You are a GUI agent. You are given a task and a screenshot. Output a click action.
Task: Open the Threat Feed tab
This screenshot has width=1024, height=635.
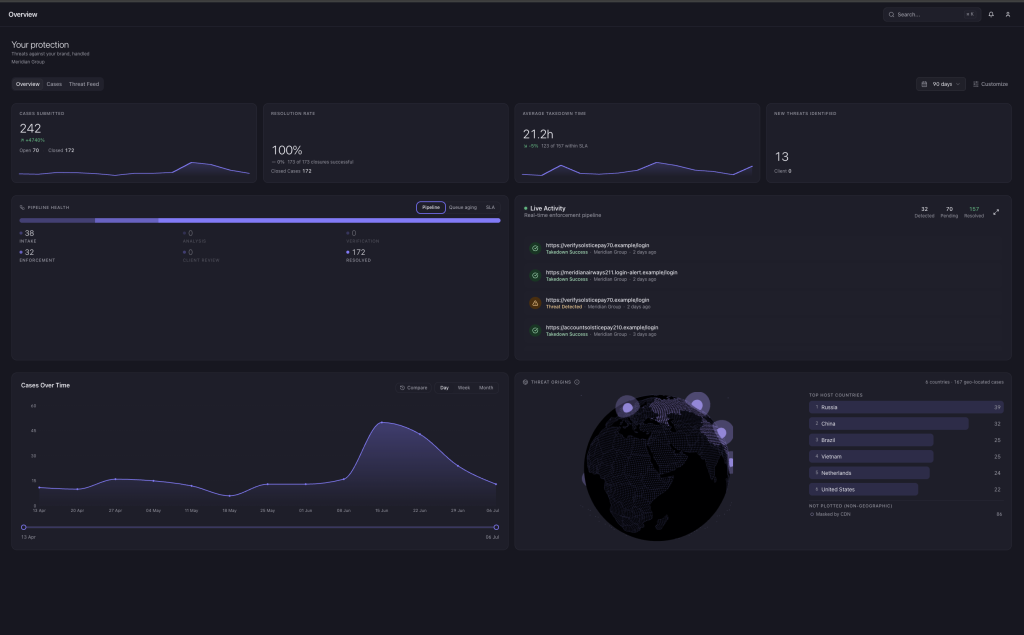pos(84,84)
